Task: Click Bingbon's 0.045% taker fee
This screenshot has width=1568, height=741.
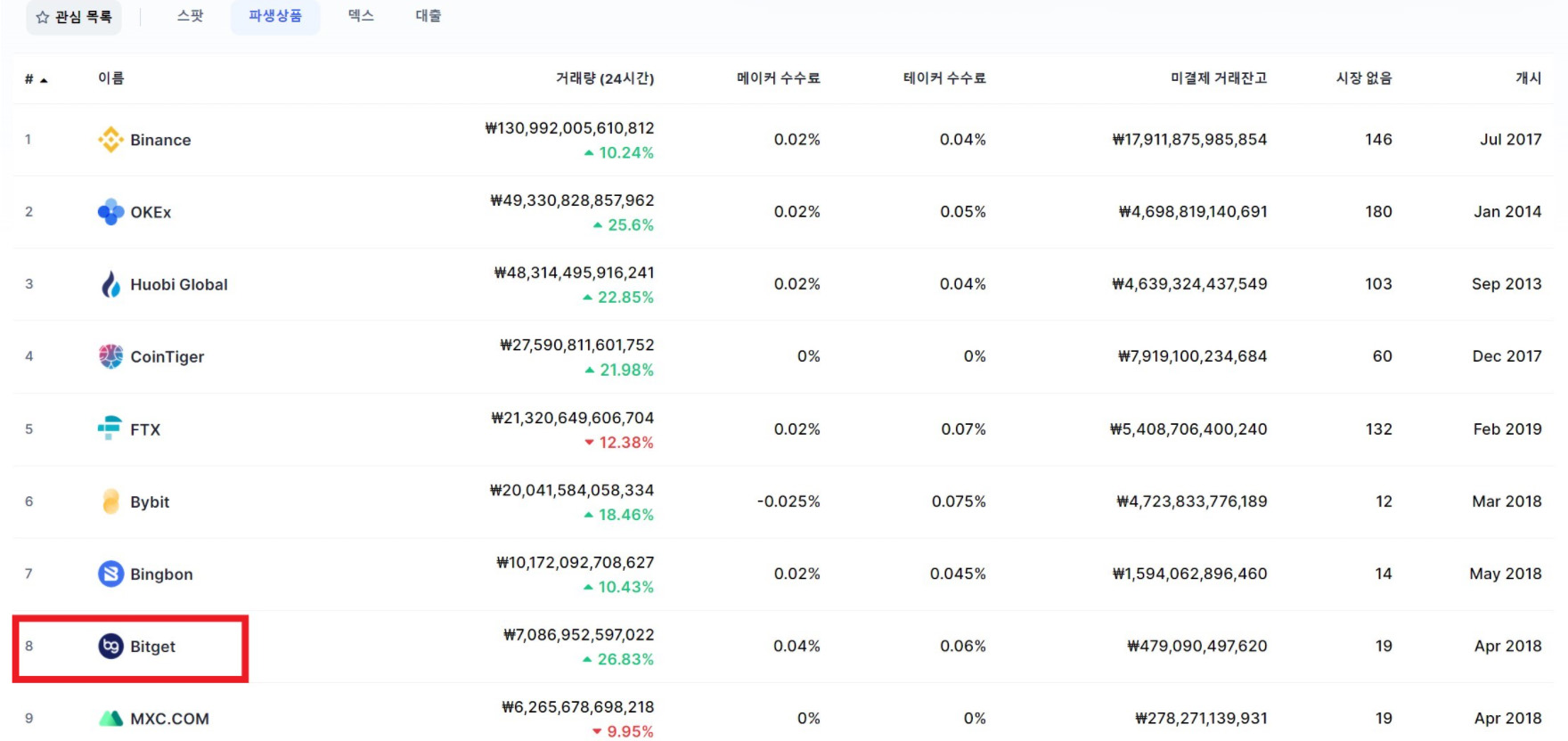Action: (958, 574)
